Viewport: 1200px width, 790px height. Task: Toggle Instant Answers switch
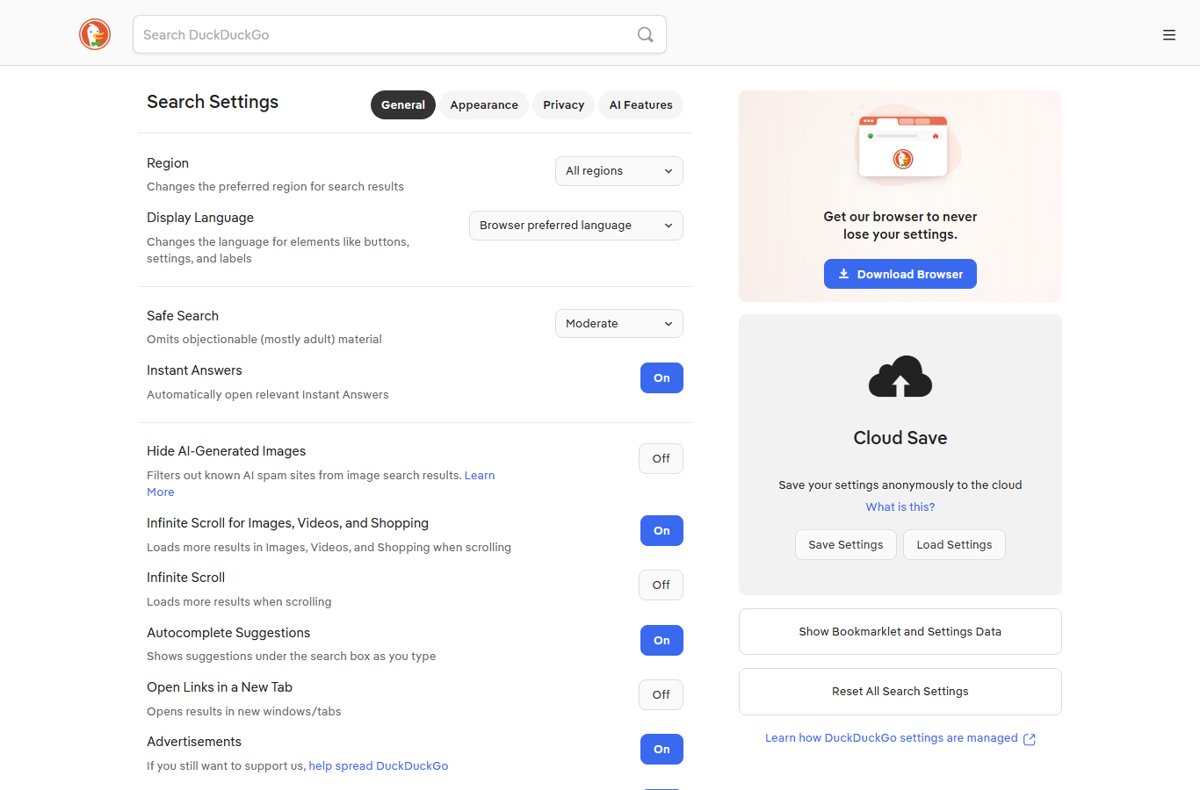(x=661, y=378)
